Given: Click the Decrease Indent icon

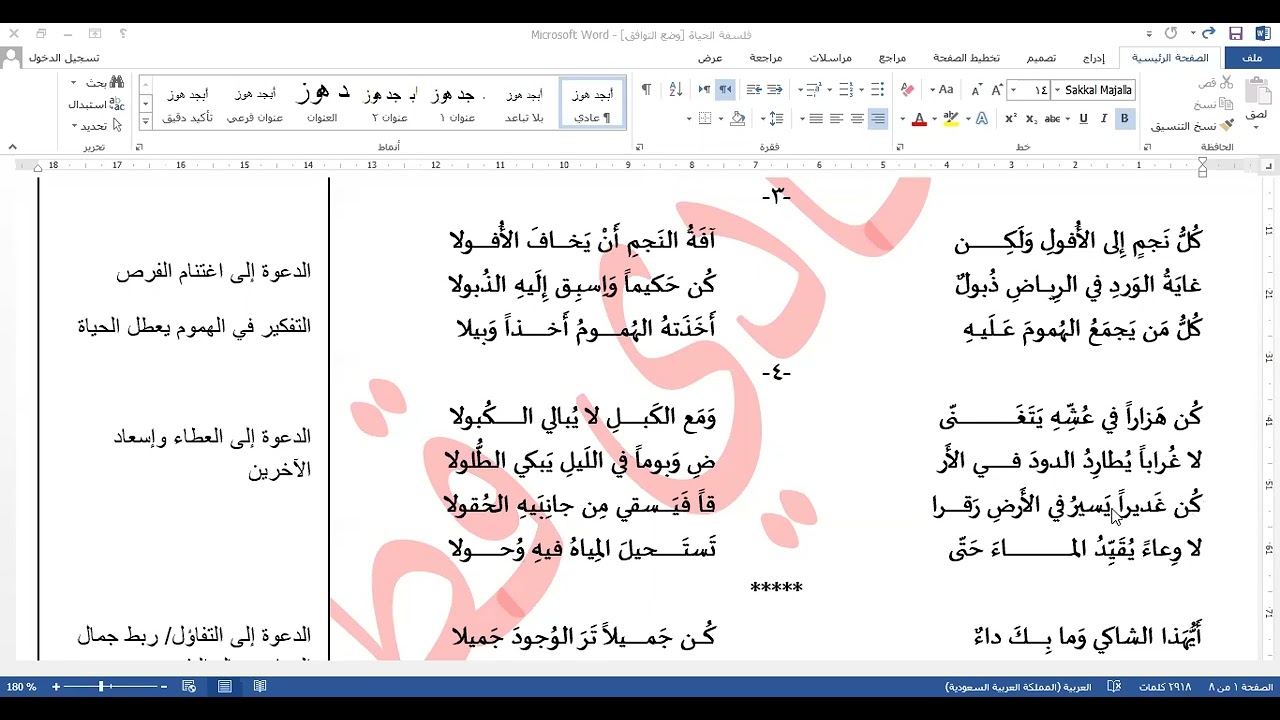Looking at the screenshot, I should (774, 90).
